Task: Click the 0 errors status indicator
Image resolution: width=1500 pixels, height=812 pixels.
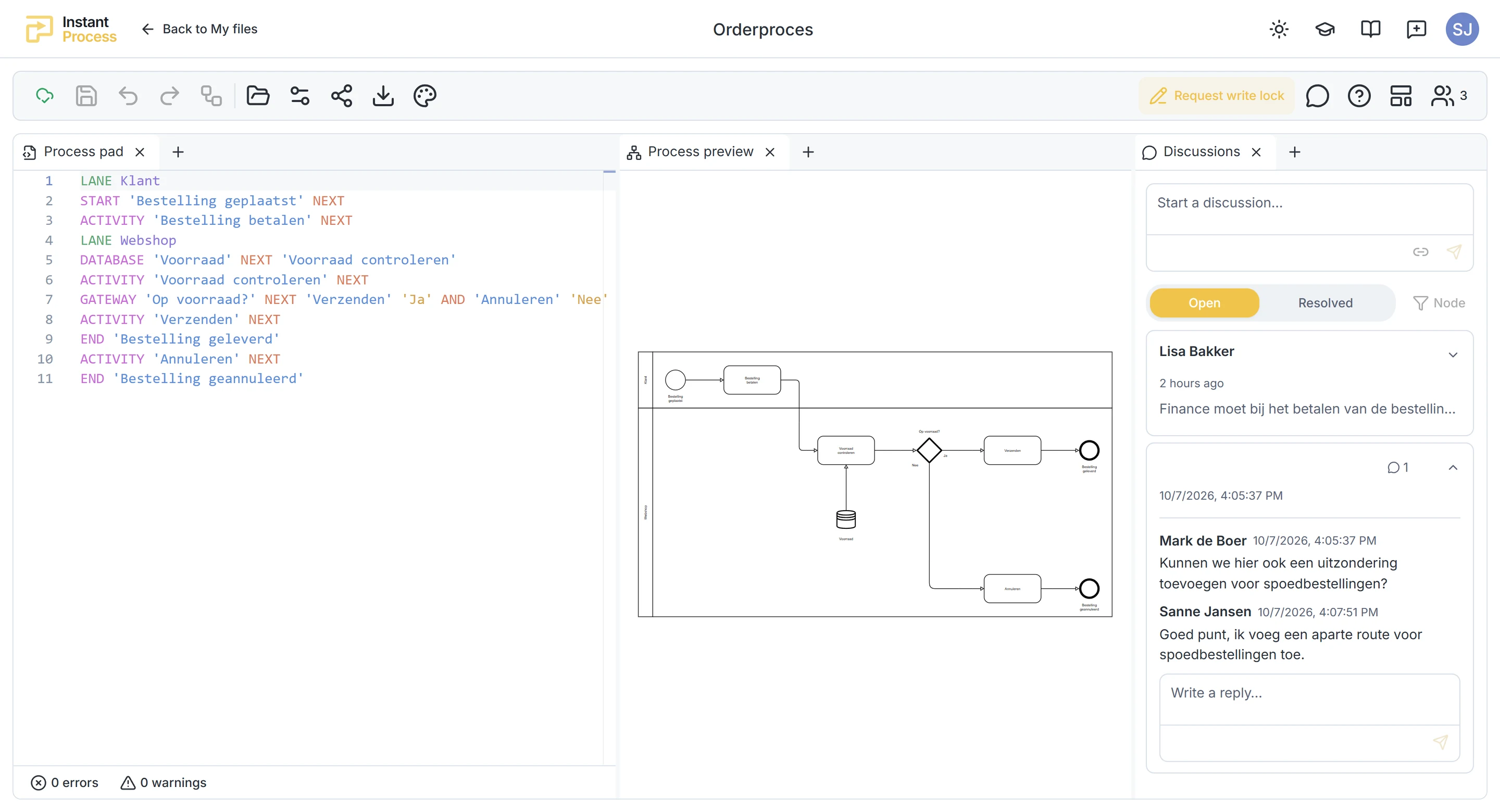Action: 65,782
